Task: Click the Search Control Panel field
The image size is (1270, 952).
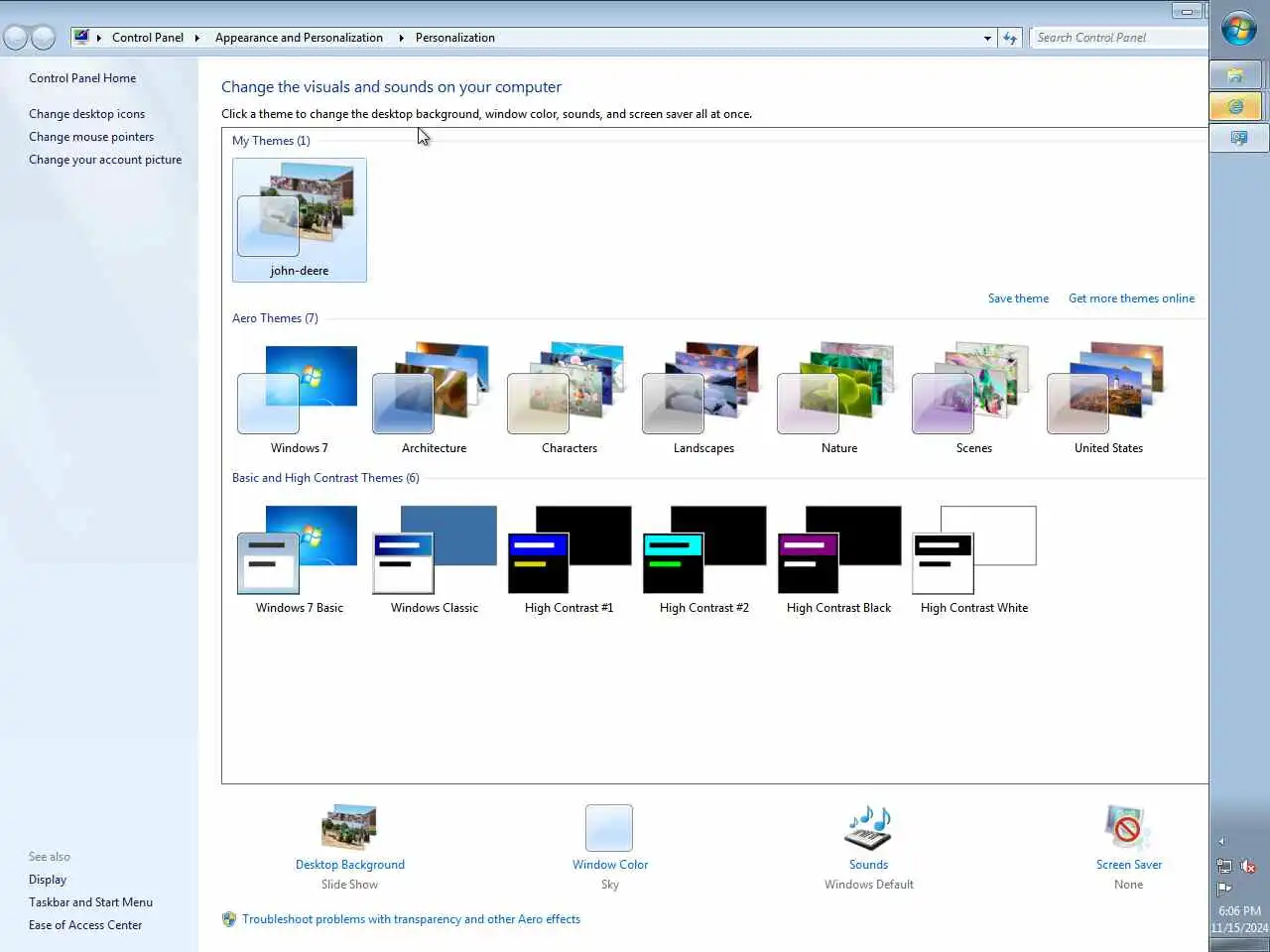Action: click(x=1119, y=38)
